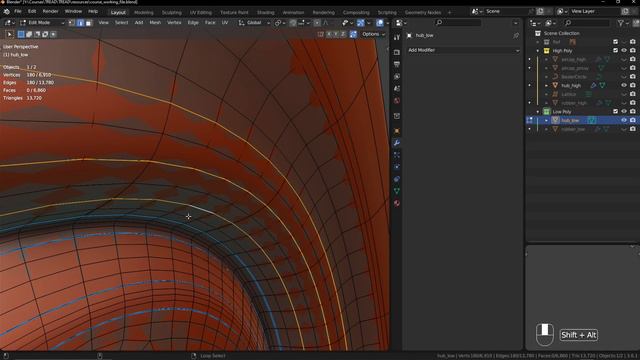Open the Edit Mode dropdown
The width and height of the screenshot is (640, 360).
42,23
